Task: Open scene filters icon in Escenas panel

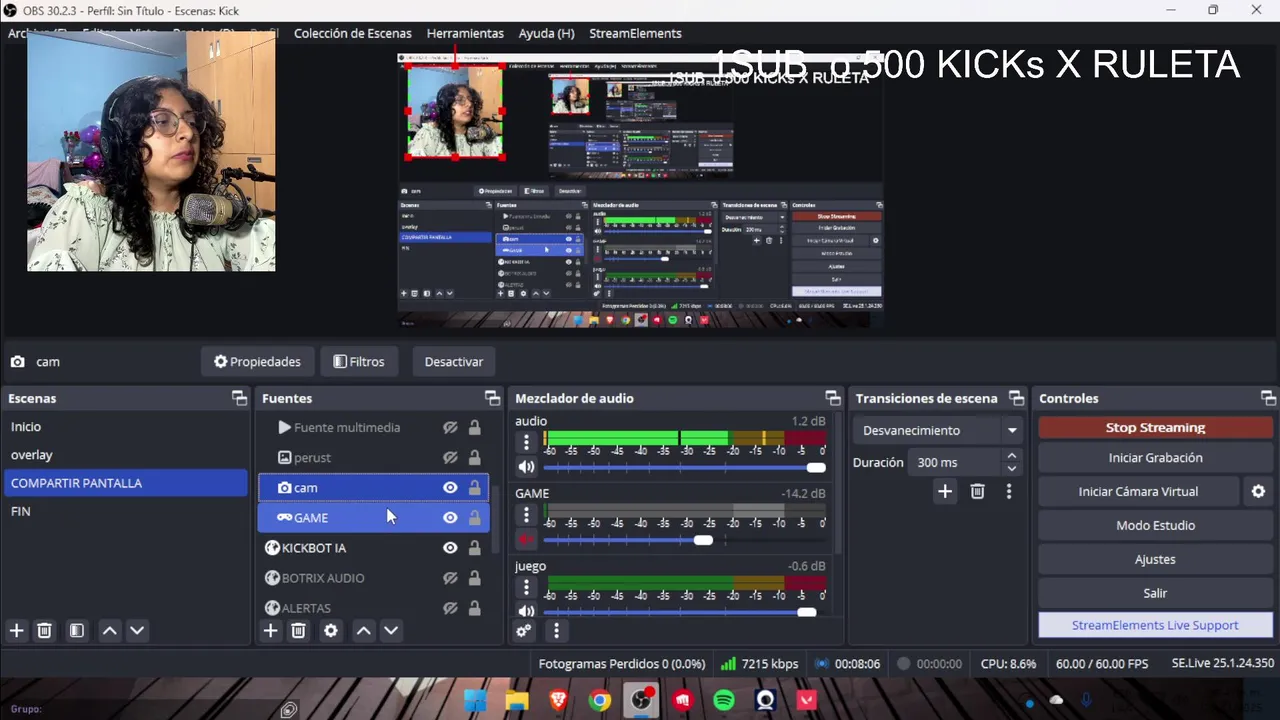Action: pyautogui.click(x=76, y=631)
